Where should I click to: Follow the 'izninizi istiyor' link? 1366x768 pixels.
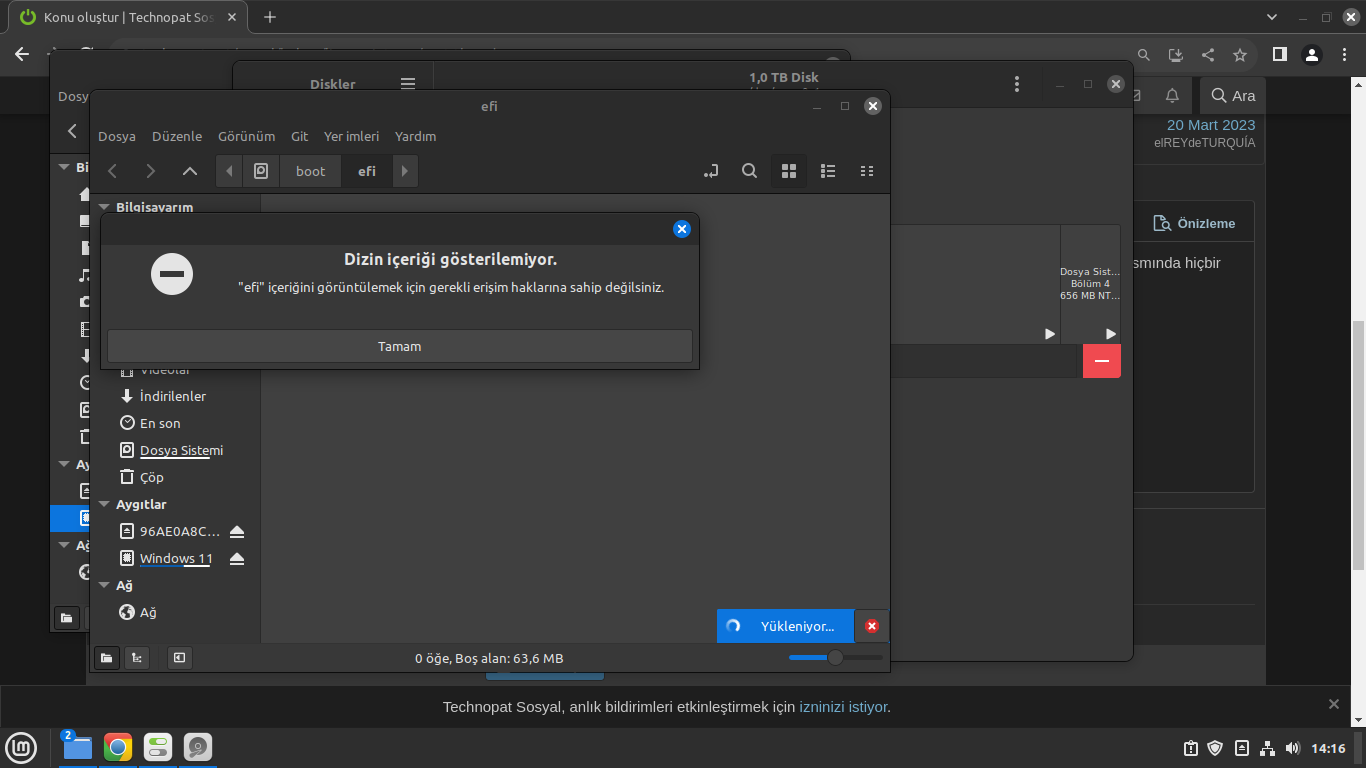point(843,707)
